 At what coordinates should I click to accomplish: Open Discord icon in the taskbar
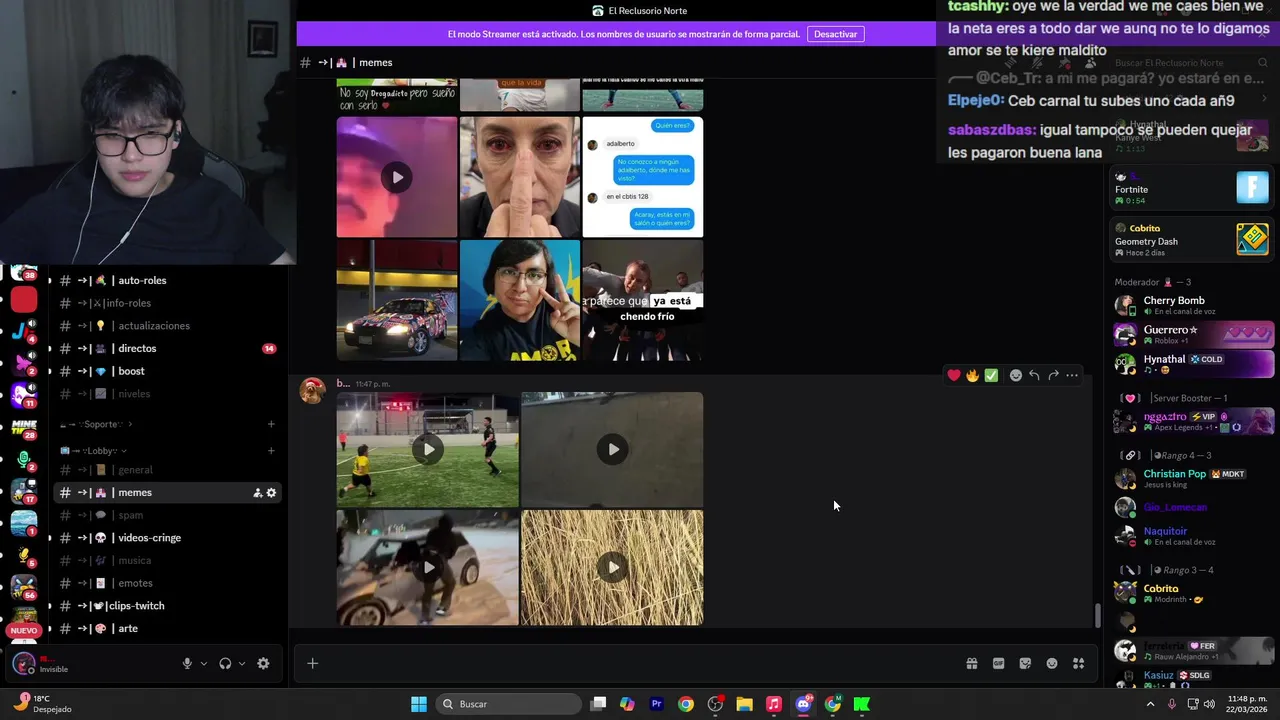point(803,704)
